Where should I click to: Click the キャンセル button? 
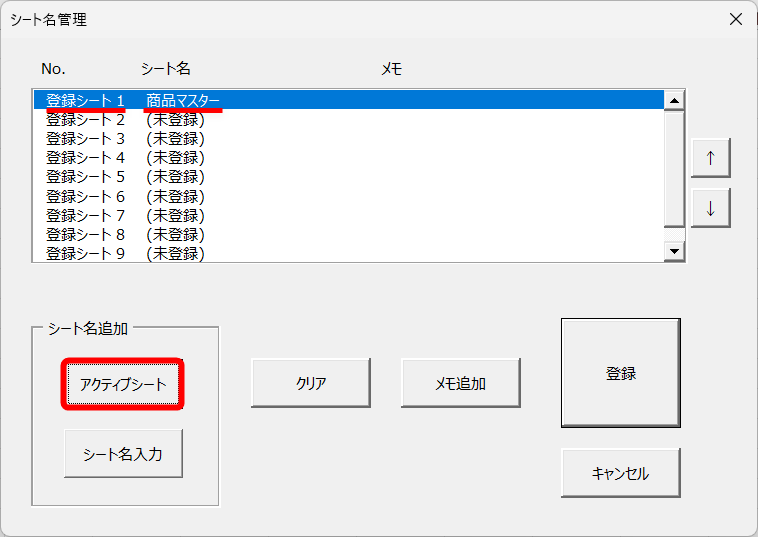(x=621, y=473)
